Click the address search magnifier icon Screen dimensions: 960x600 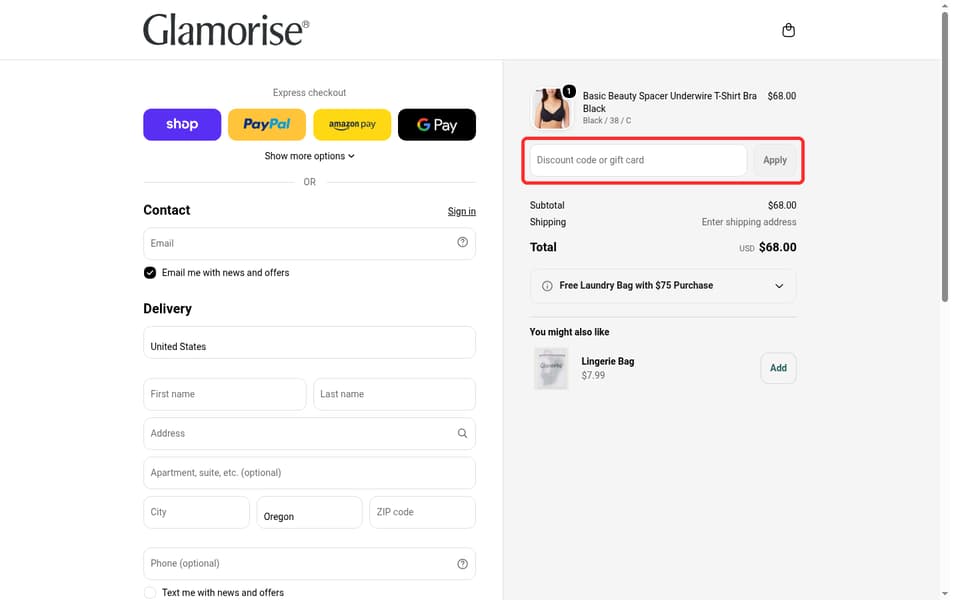(x=462, y=433)
